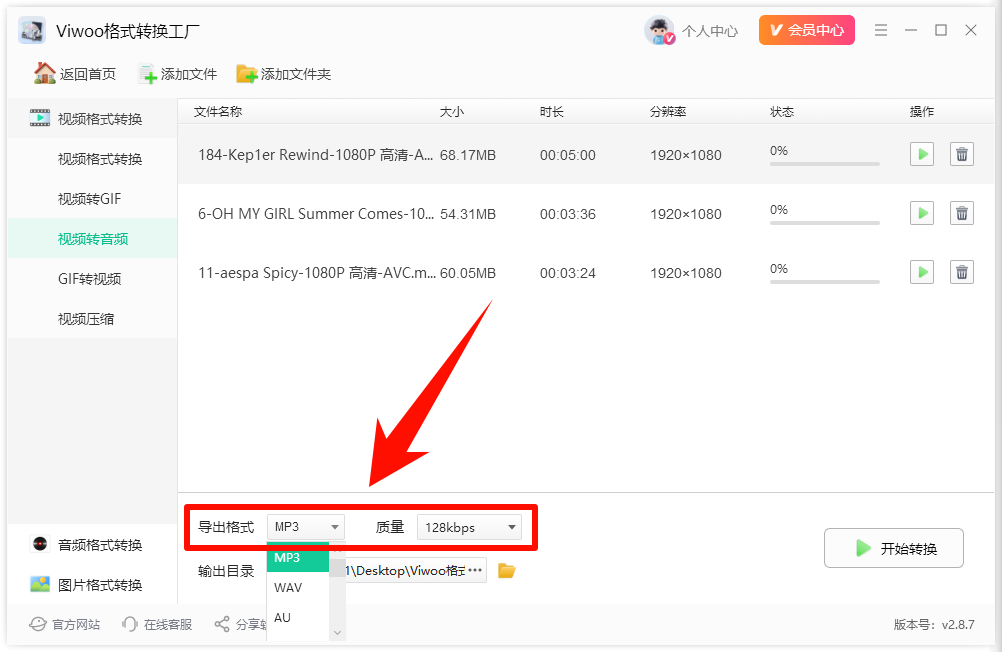Delete the 11-aespa Spicy file
1002x652 pixels.
(961, 272)
